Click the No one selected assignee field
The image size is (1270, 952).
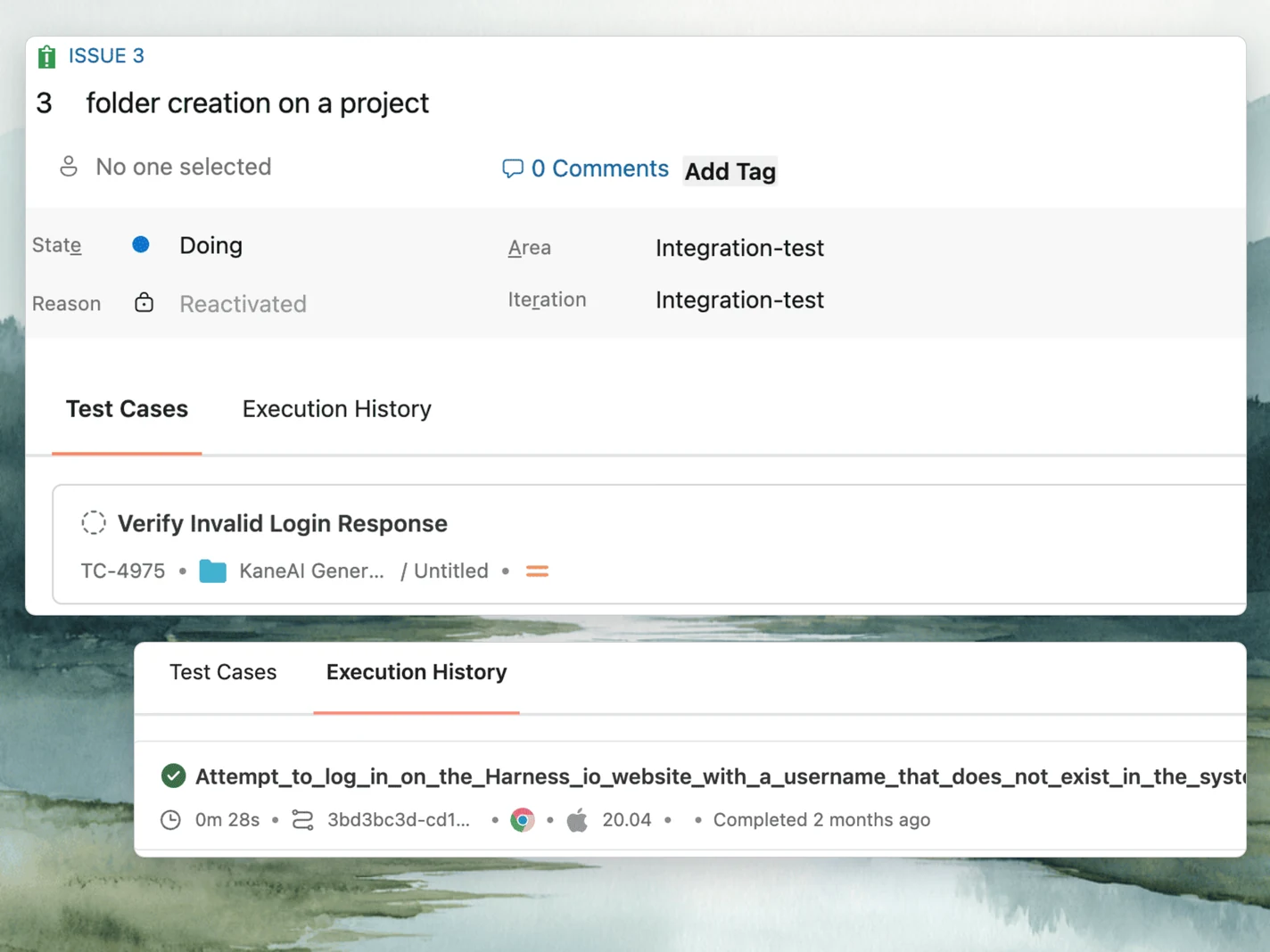184,167
